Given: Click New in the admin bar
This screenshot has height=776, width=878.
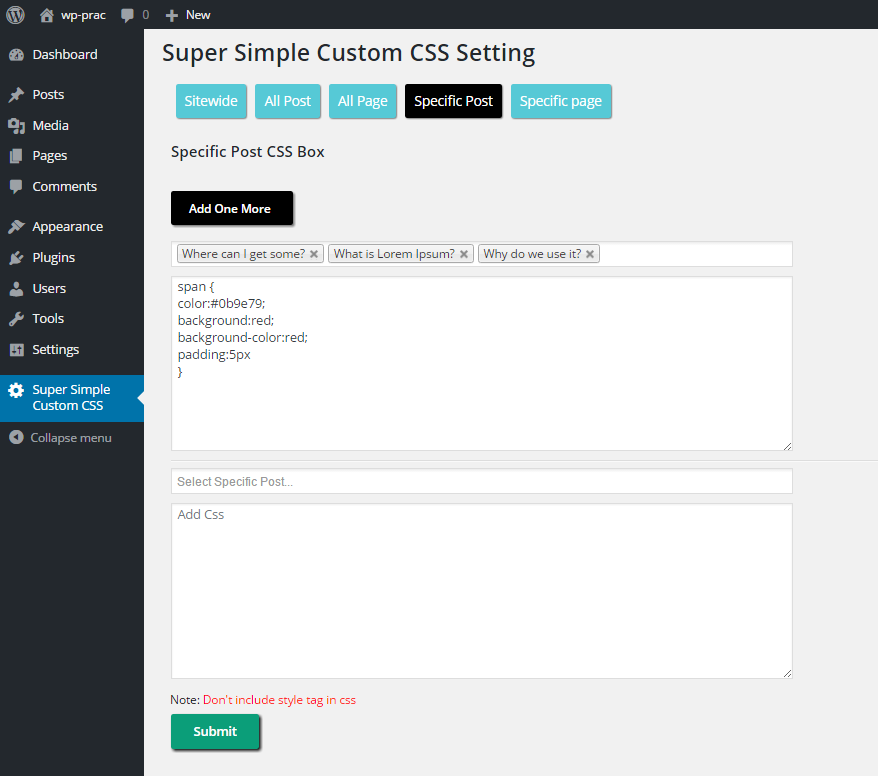Looking at the screenshot, I should [198, 15].
